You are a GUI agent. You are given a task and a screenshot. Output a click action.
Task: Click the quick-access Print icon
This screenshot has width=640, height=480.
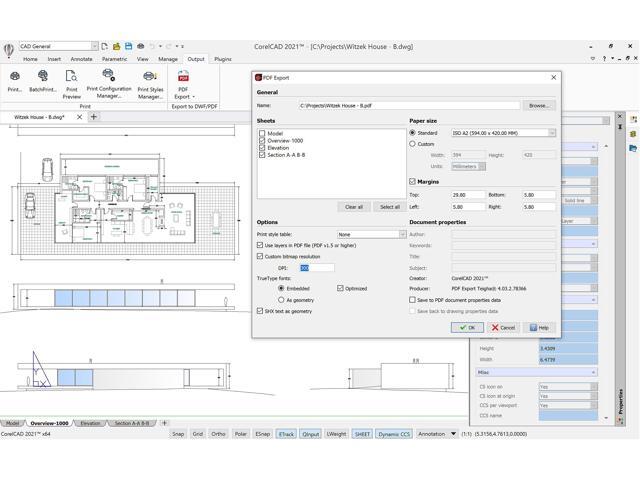(141, 46)
